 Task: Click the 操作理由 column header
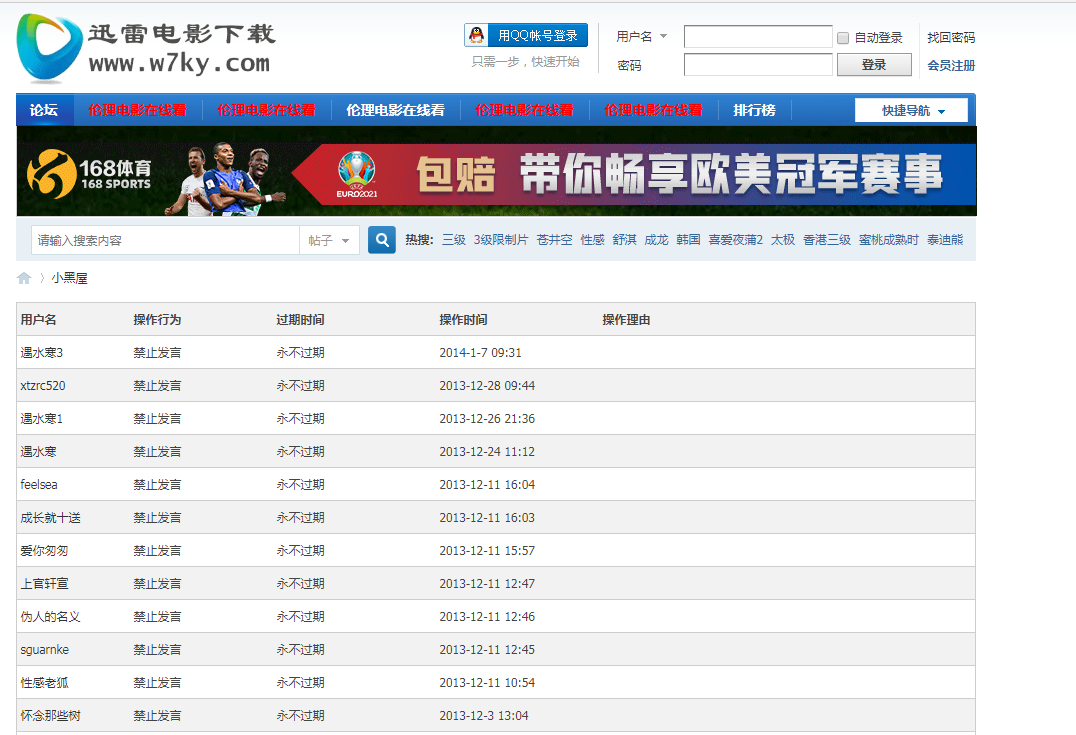point(627,320)
